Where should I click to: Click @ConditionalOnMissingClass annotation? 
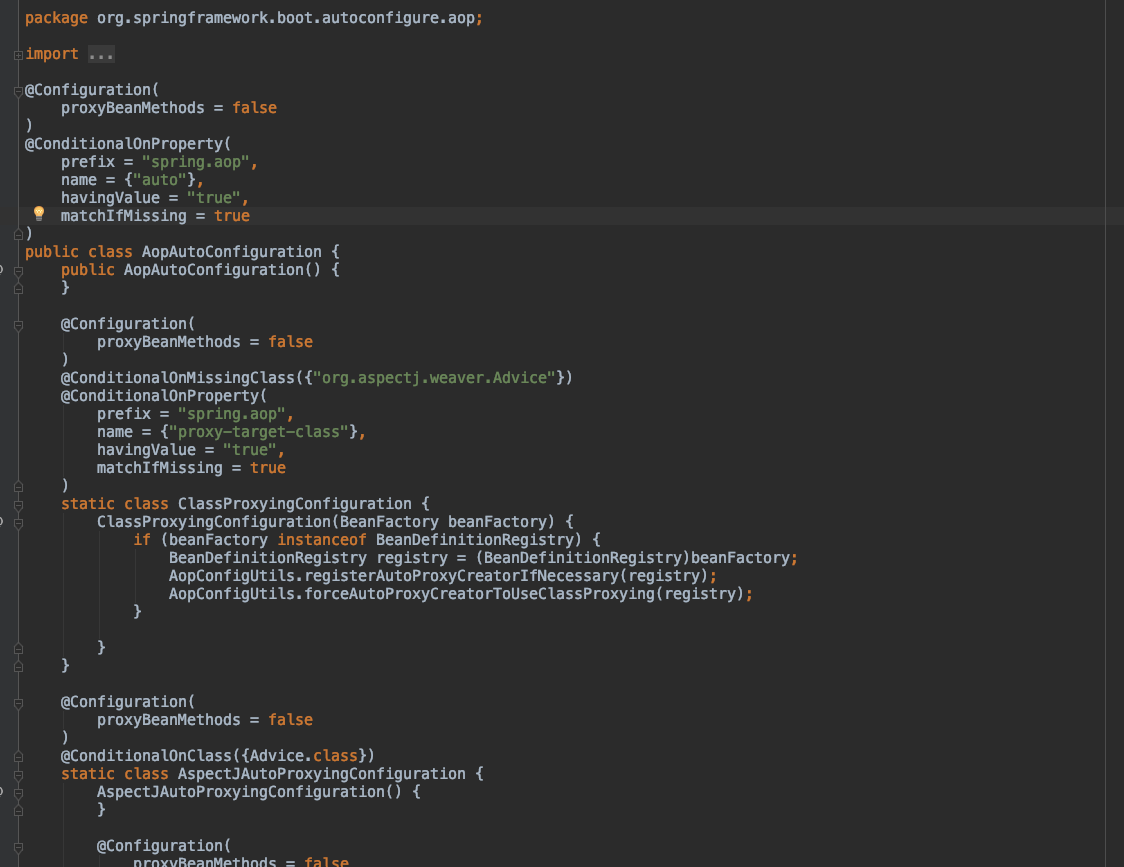[x=178, y=378]
